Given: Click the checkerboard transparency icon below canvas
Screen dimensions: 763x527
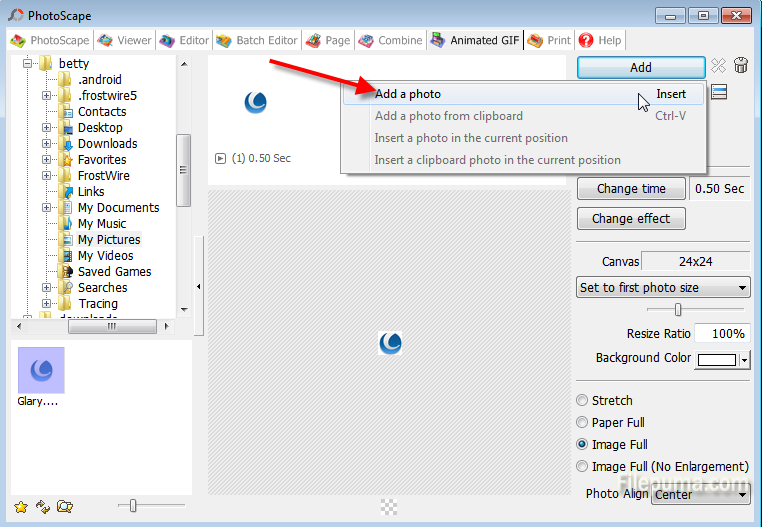Looking at the screenshot, I should 389,507.
